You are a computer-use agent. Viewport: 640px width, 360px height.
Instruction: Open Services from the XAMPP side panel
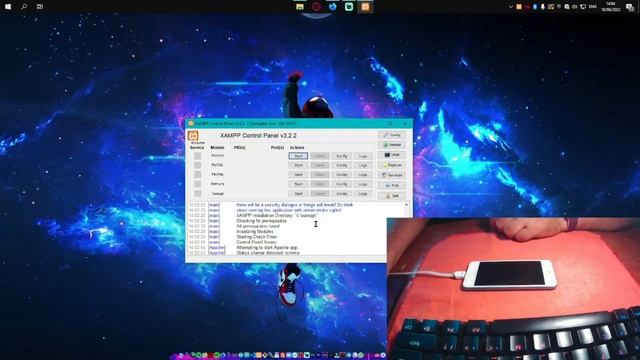pos(392,175)
